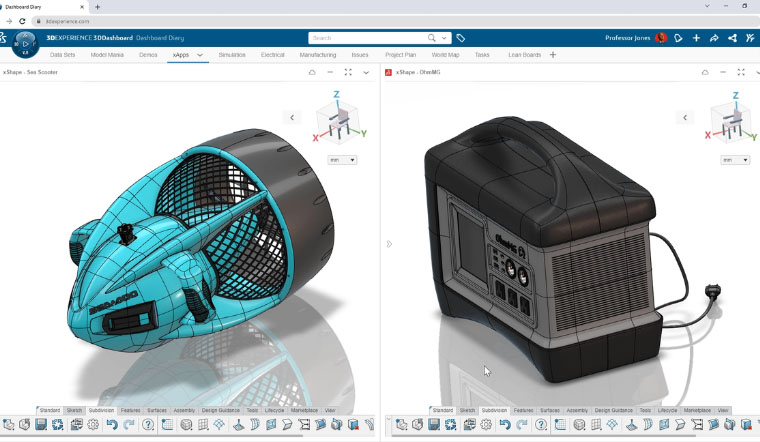Minimize the Sea Scooter widget
Screen dimensions: 760x442
330,72
